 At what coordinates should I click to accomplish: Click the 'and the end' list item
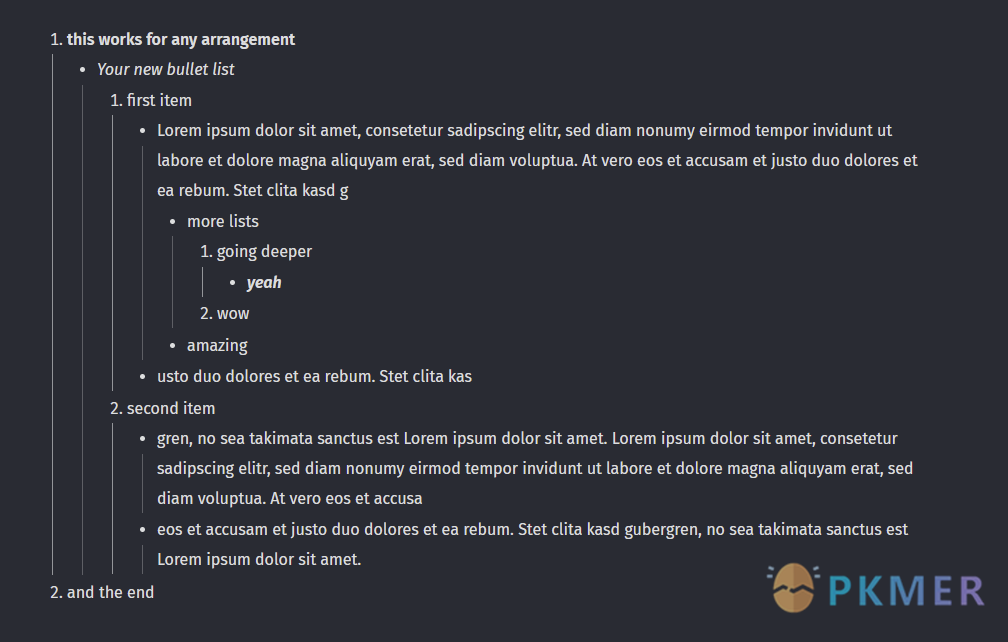pyautogui.click(x=111, y=593)
